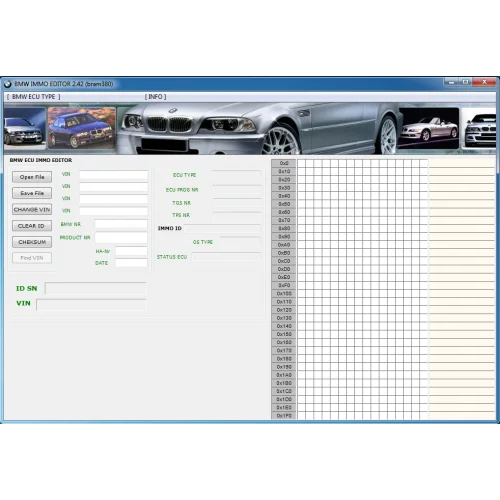Viewport: 500px width, 500px height.
Task: Click the ECU PROD NR field
Action: 236,190
